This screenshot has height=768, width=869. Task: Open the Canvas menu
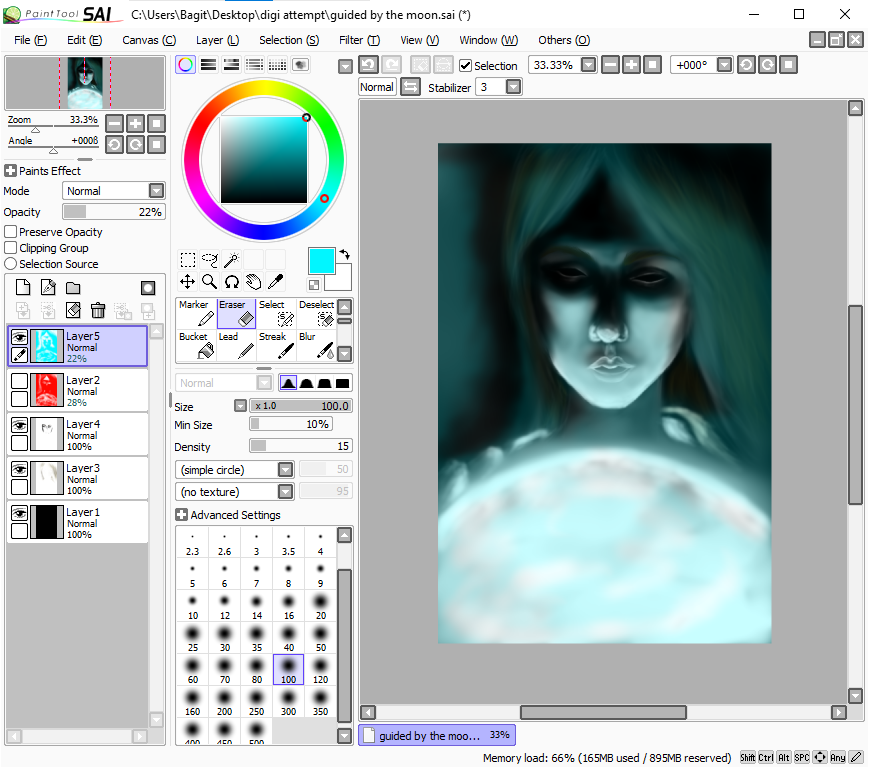(149, 40)
